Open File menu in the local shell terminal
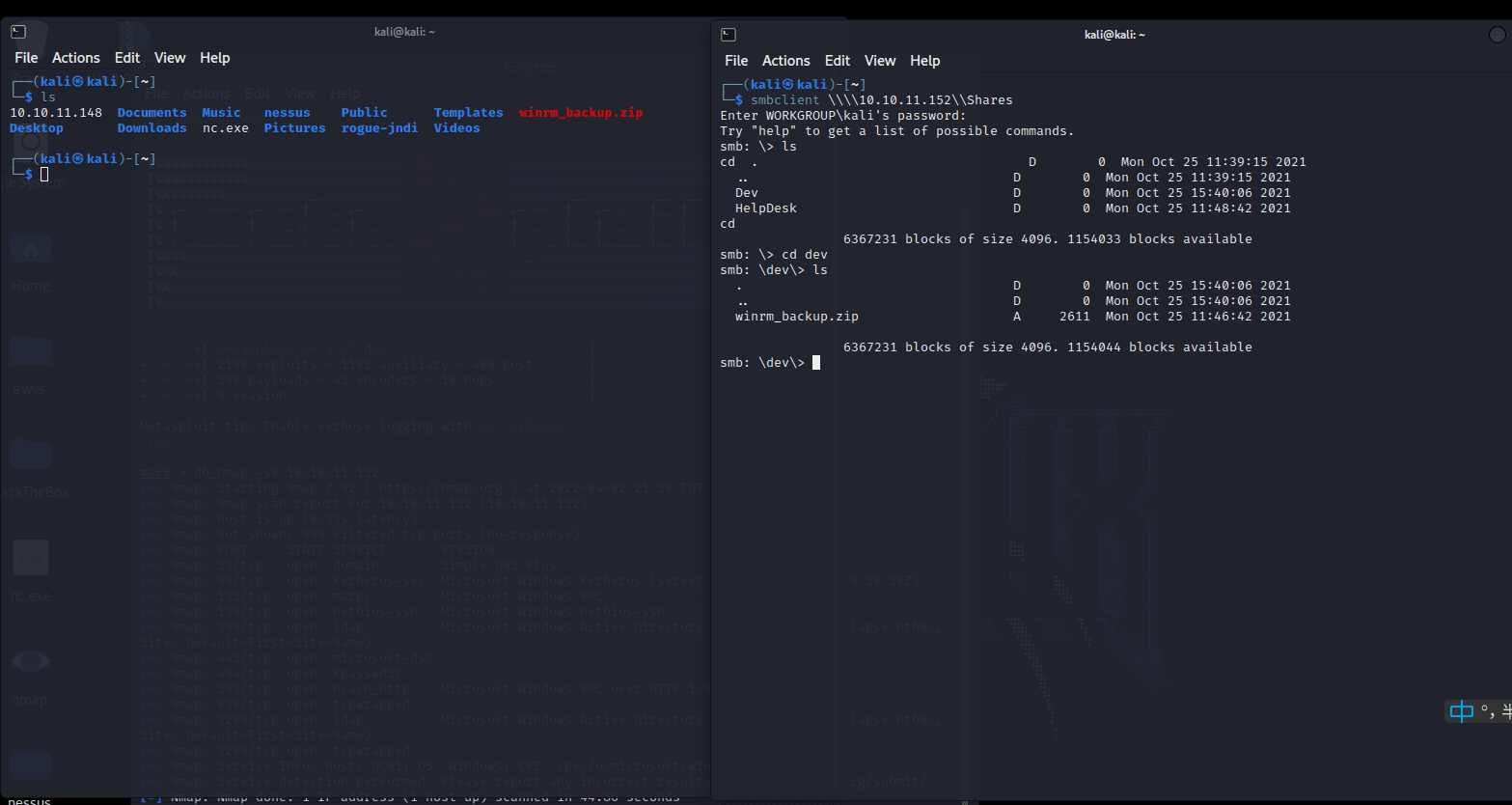 coord(26,58)
